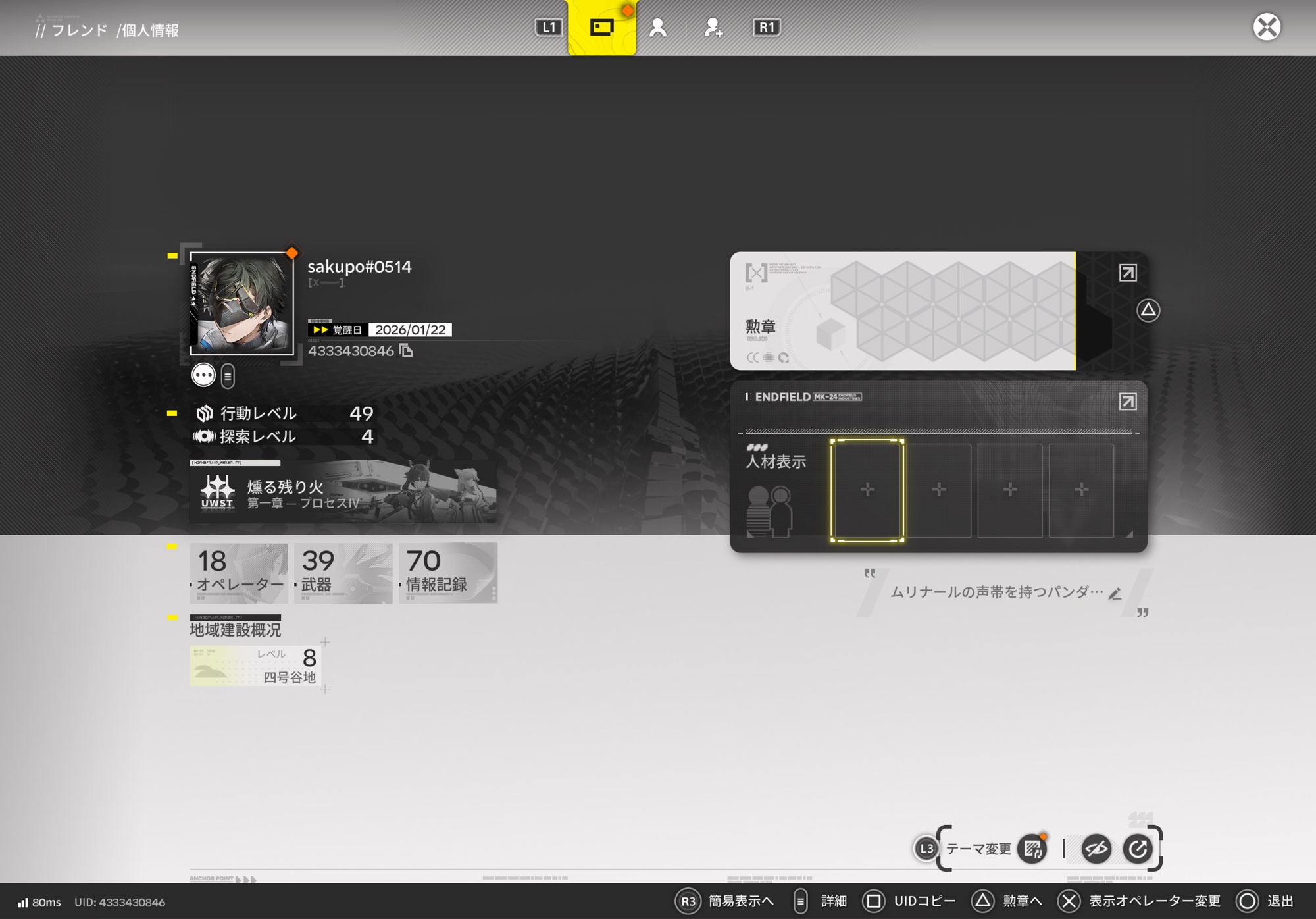Open the add friend tab icon
The image size is (1316, 919).
[713, 28]
